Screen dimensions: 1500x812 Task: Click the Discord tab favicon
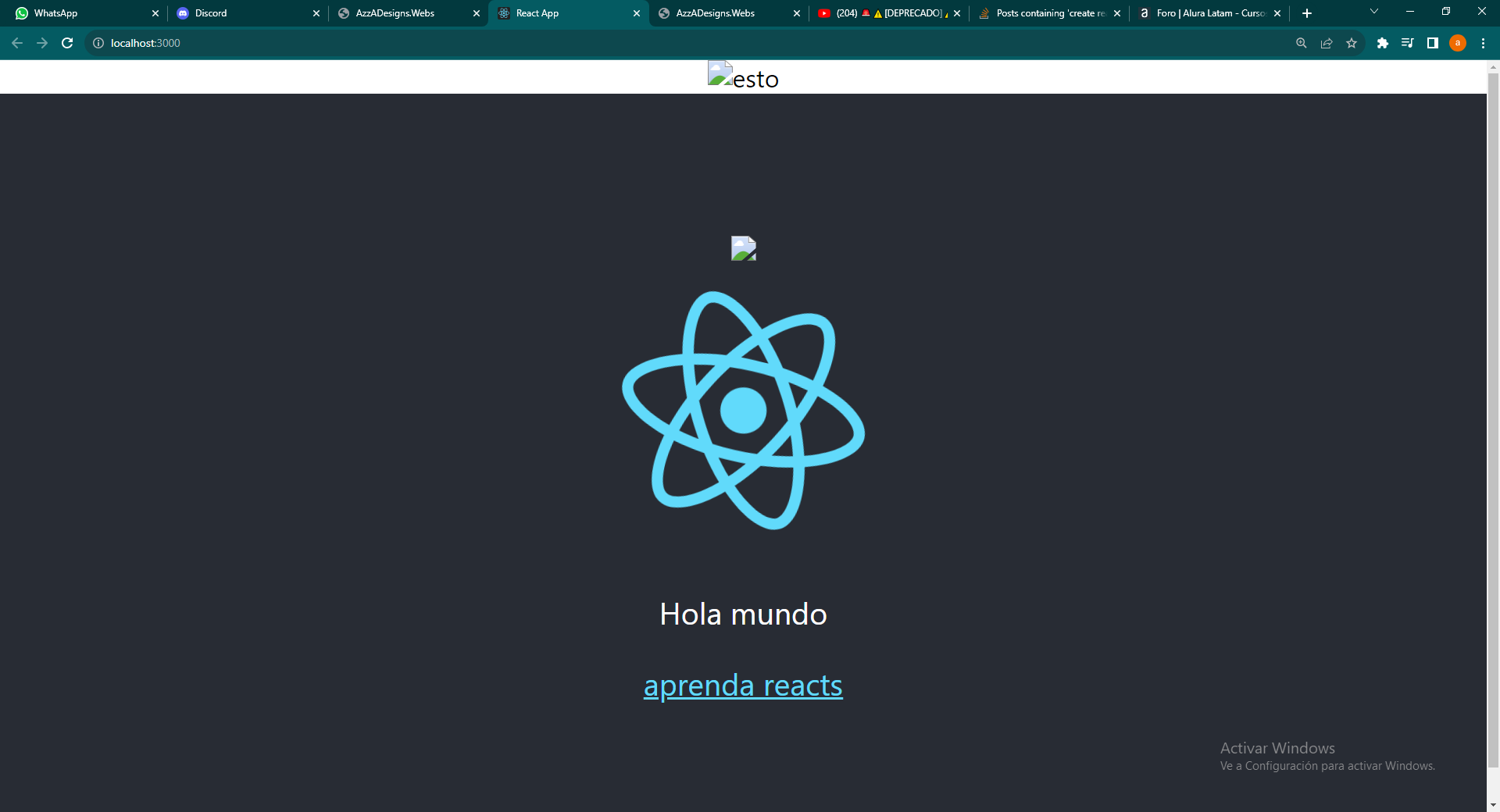pos(183,13)
